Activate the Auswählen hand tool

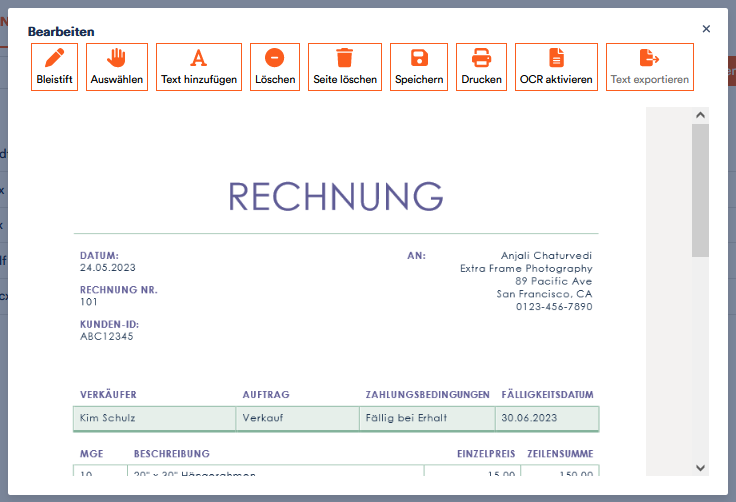[x=117, y=67]
